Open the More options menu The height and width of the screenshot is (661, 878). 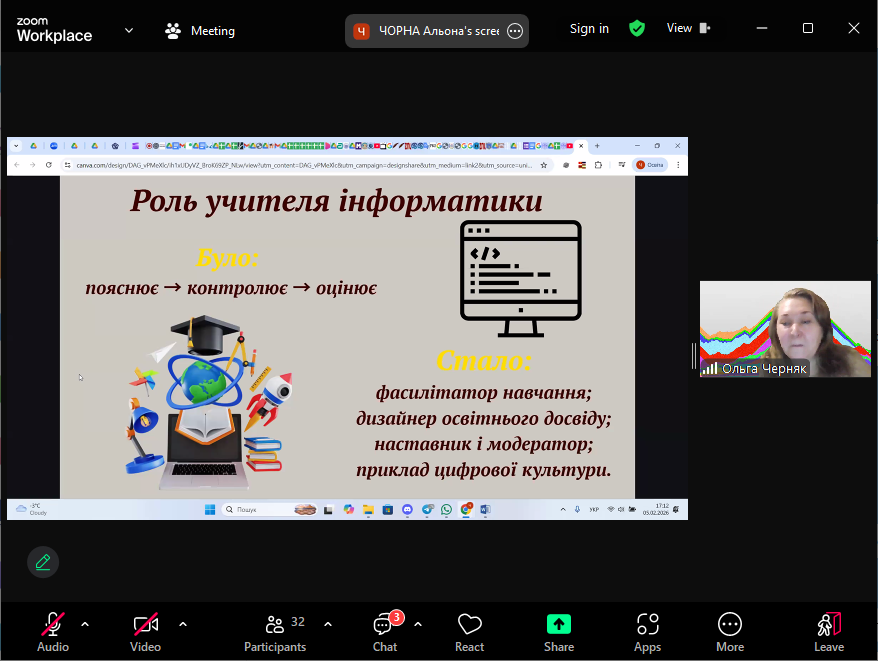pos(730,632)
